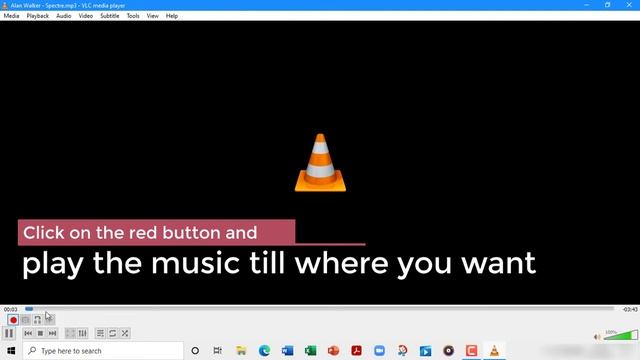Image resolution: width=640 pixels, height=360 pixels.
Task: Click the elapsed time 00:03 label
Action: 11,309
